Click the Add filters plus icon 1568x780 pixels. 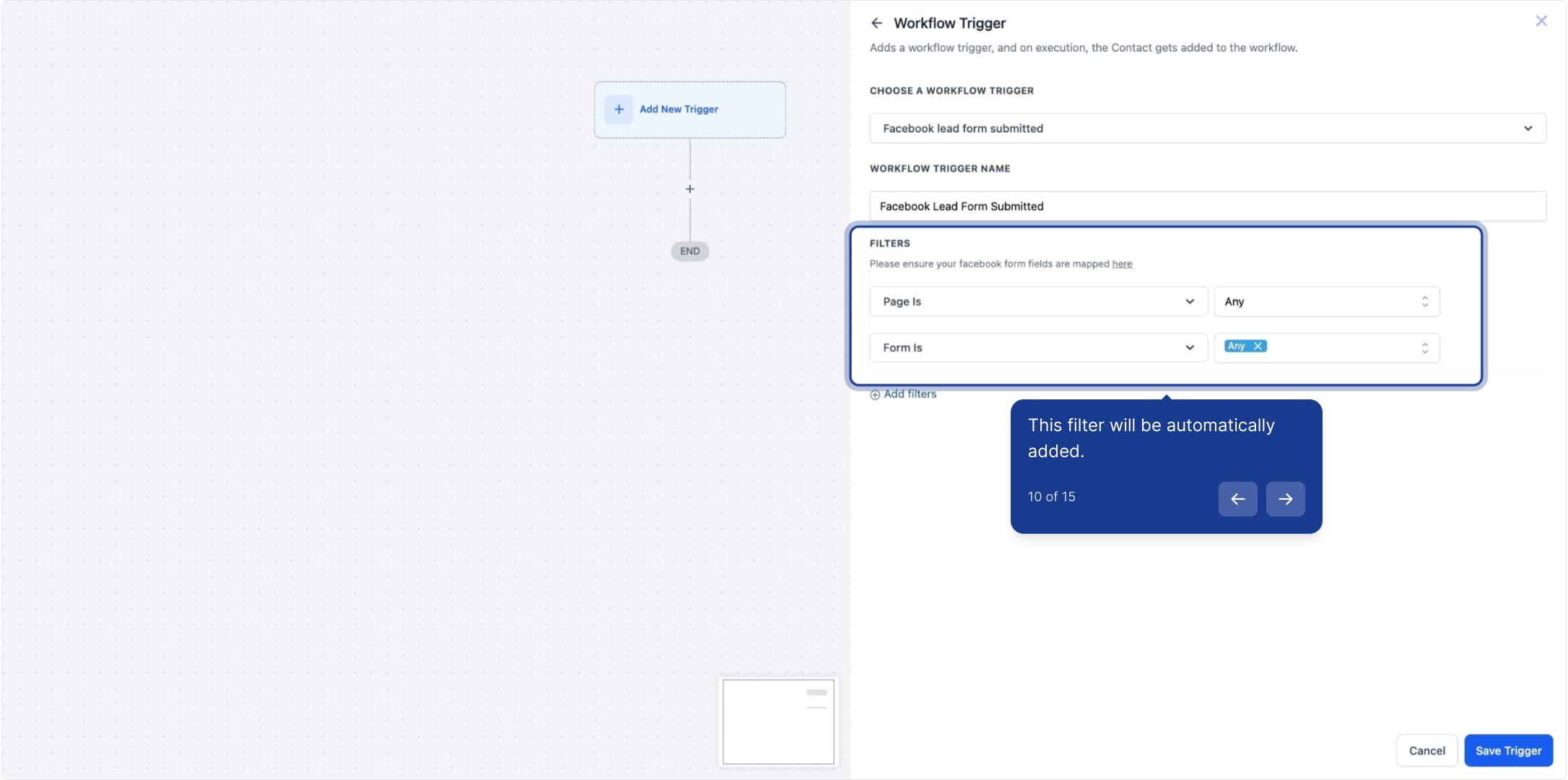click(875, 394)
